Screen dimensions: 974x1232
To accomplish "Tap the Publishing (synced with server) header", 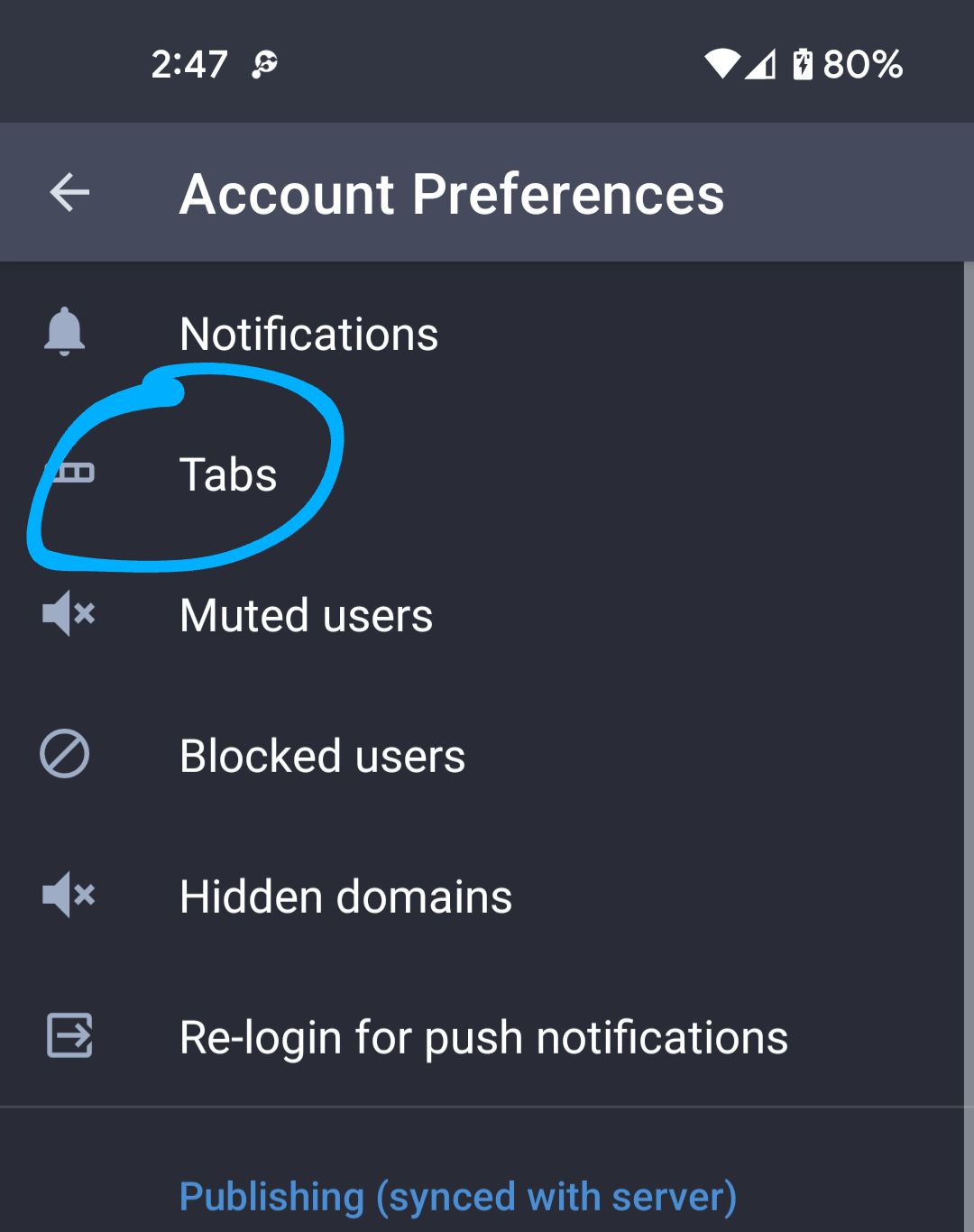I will click(458, 1197).
